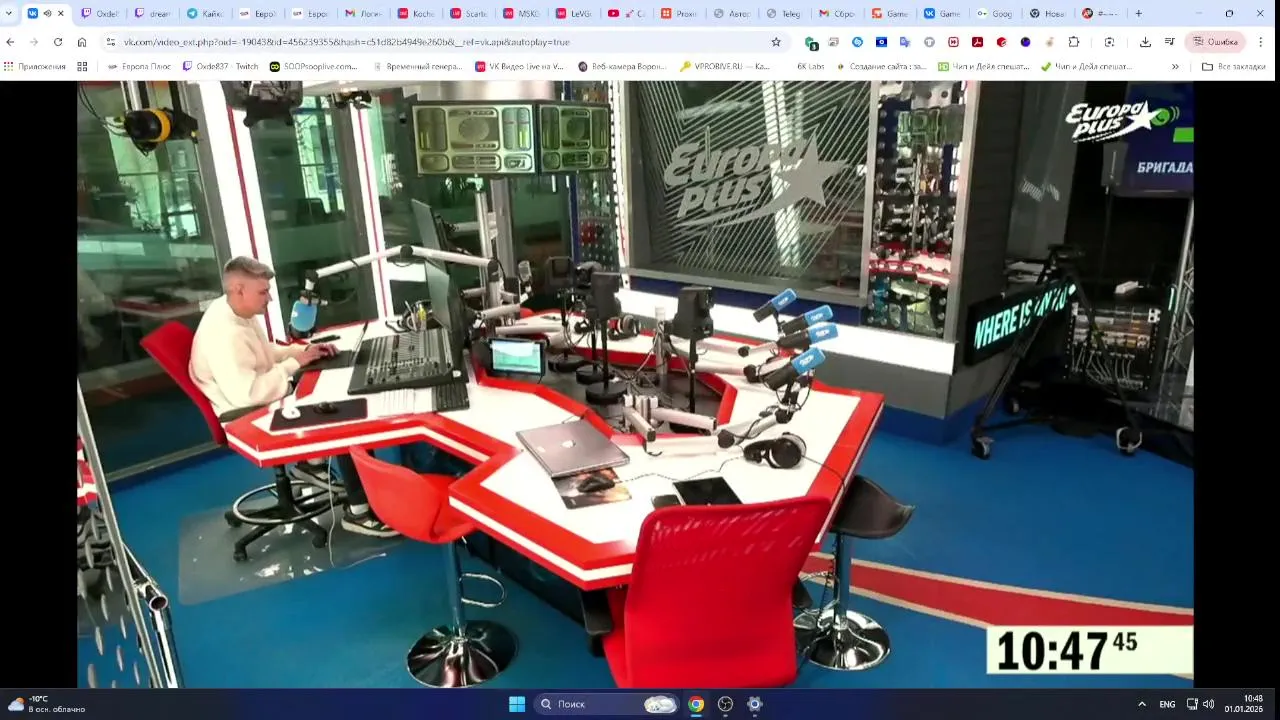Screen dimensions: 1280x720
Task: Switch to the MSKO tab
Action: [x=521, y=14]
